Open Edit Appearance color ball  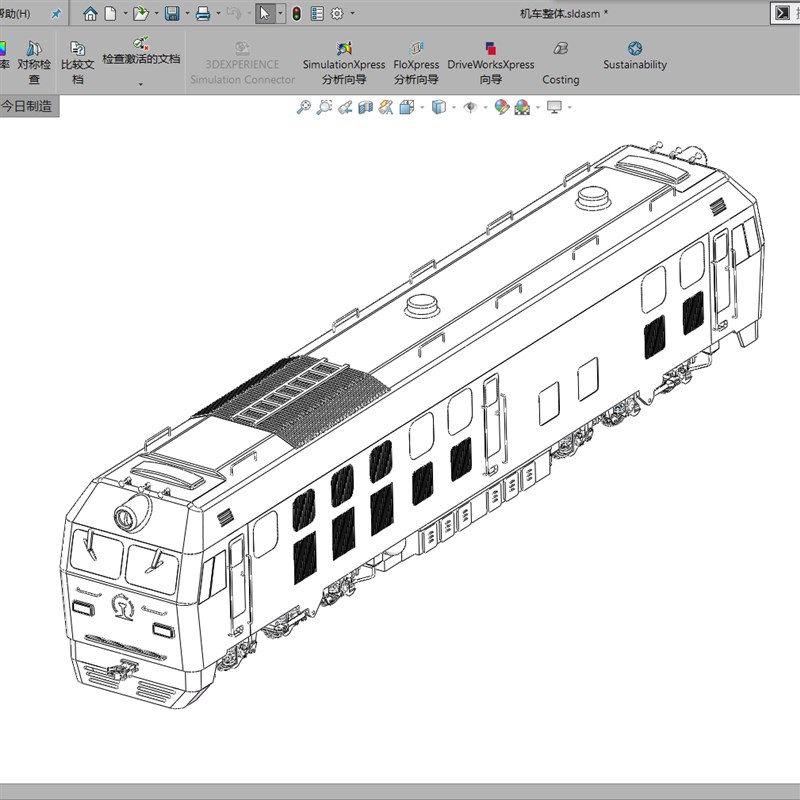tap(502, 107)
